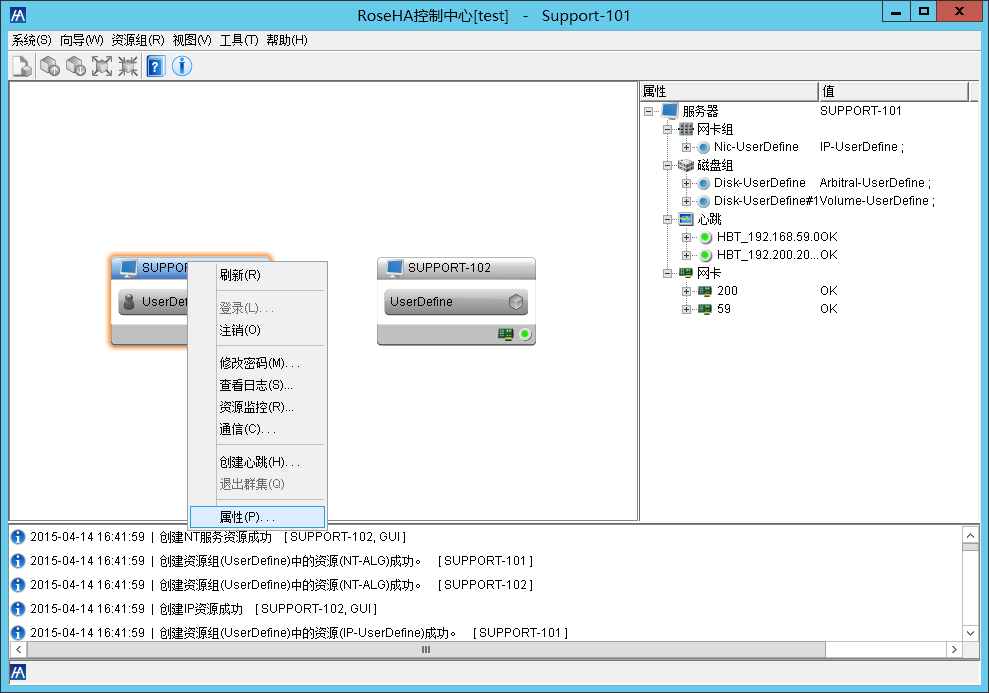Select 创建心跳(H) from context menu
Image resolution: width=989 pixels, height=693 pixels.
259,462
